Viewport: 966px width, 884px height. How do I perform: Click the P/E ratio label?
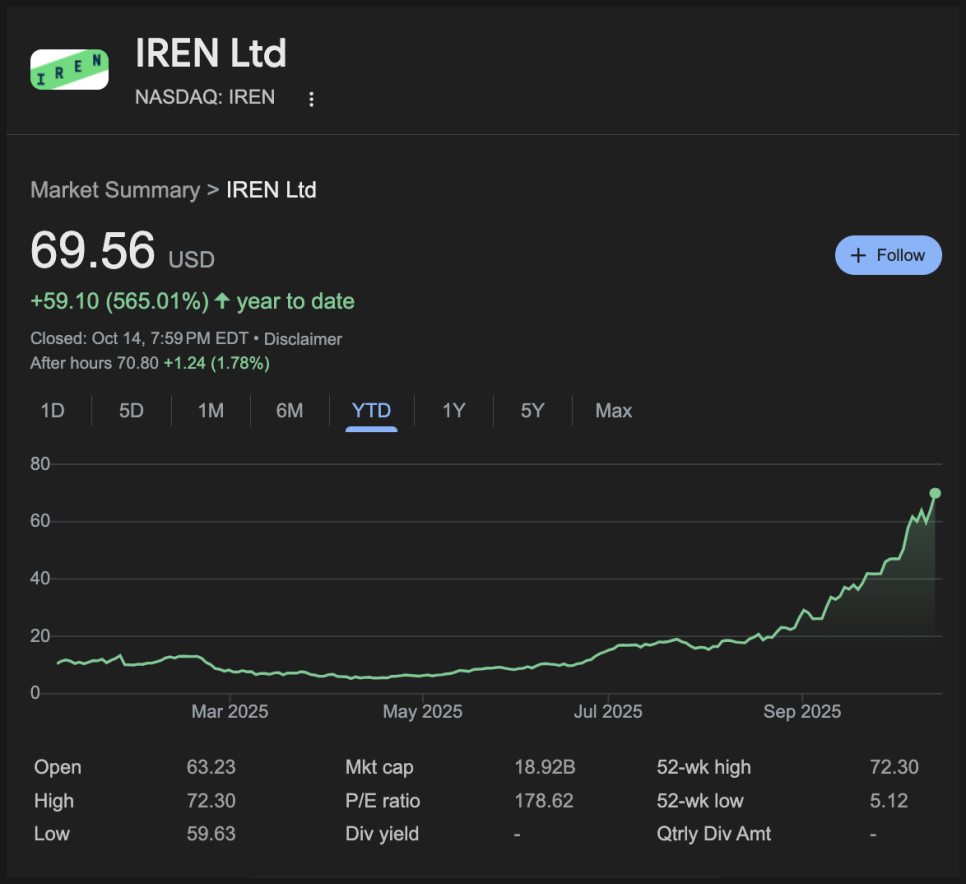(x=382, y=801)
